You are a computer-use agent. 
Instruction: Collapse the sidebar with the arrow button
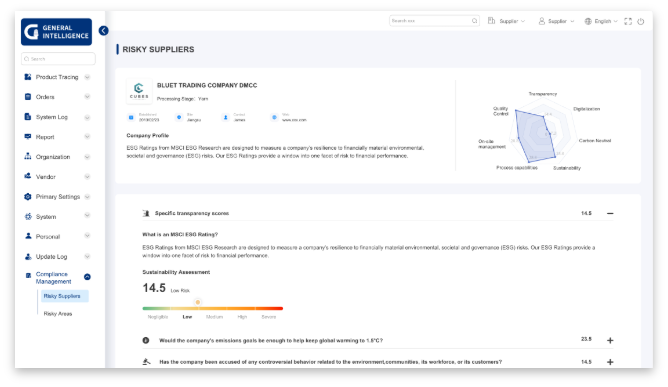[x=104, y=31]
